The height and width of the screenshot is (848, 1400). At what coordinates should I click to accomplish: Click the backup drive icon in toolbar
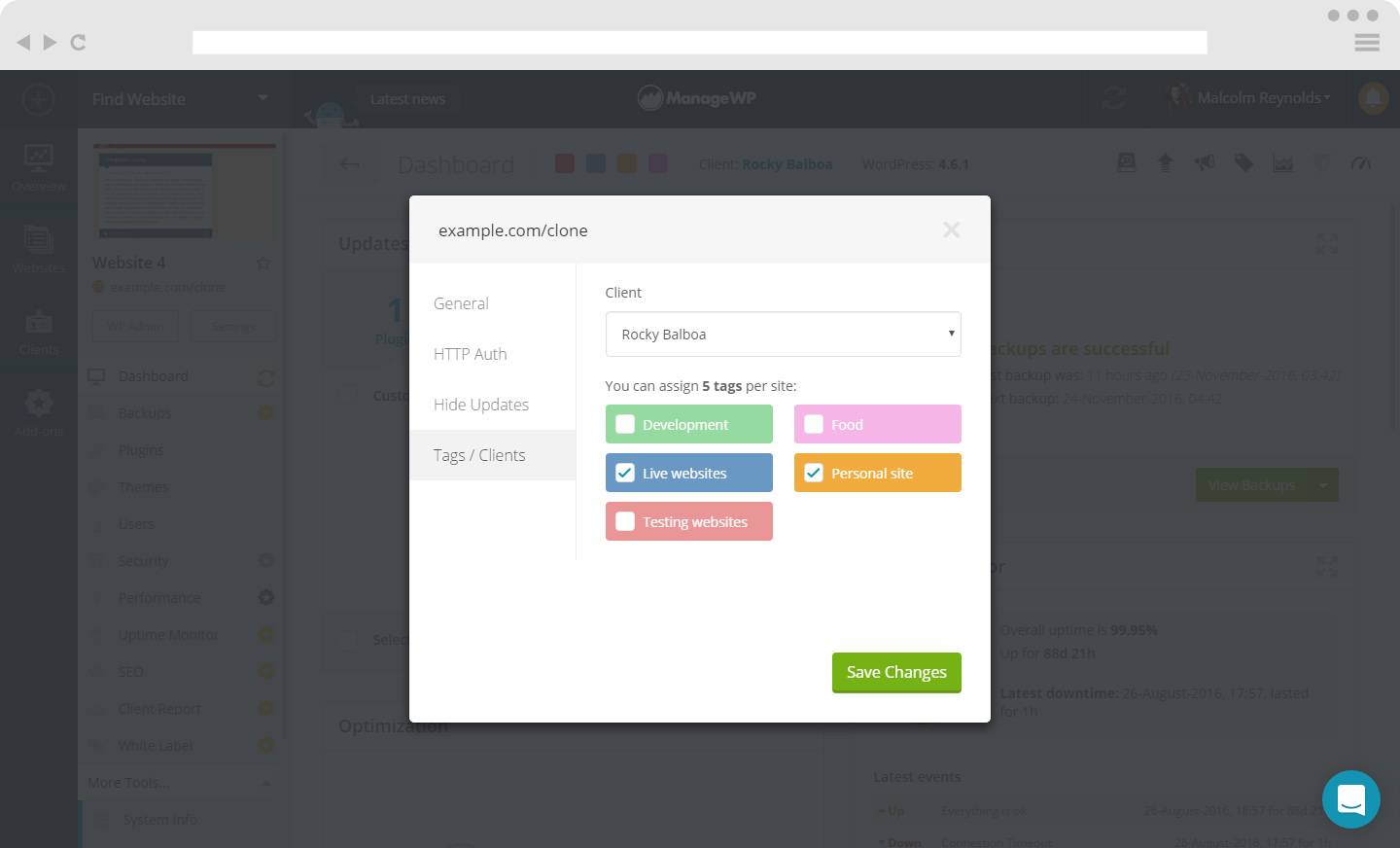coord(1127,163)
